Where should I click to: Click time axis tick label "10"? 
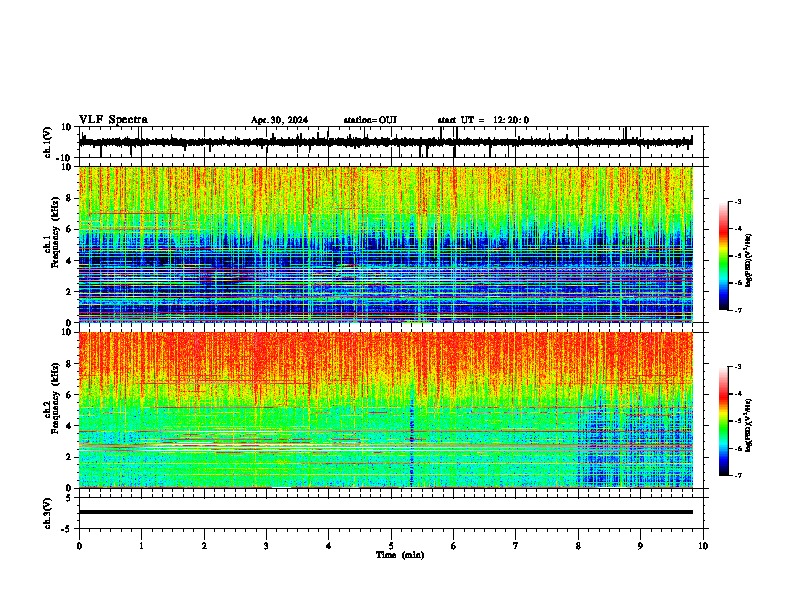703,546
